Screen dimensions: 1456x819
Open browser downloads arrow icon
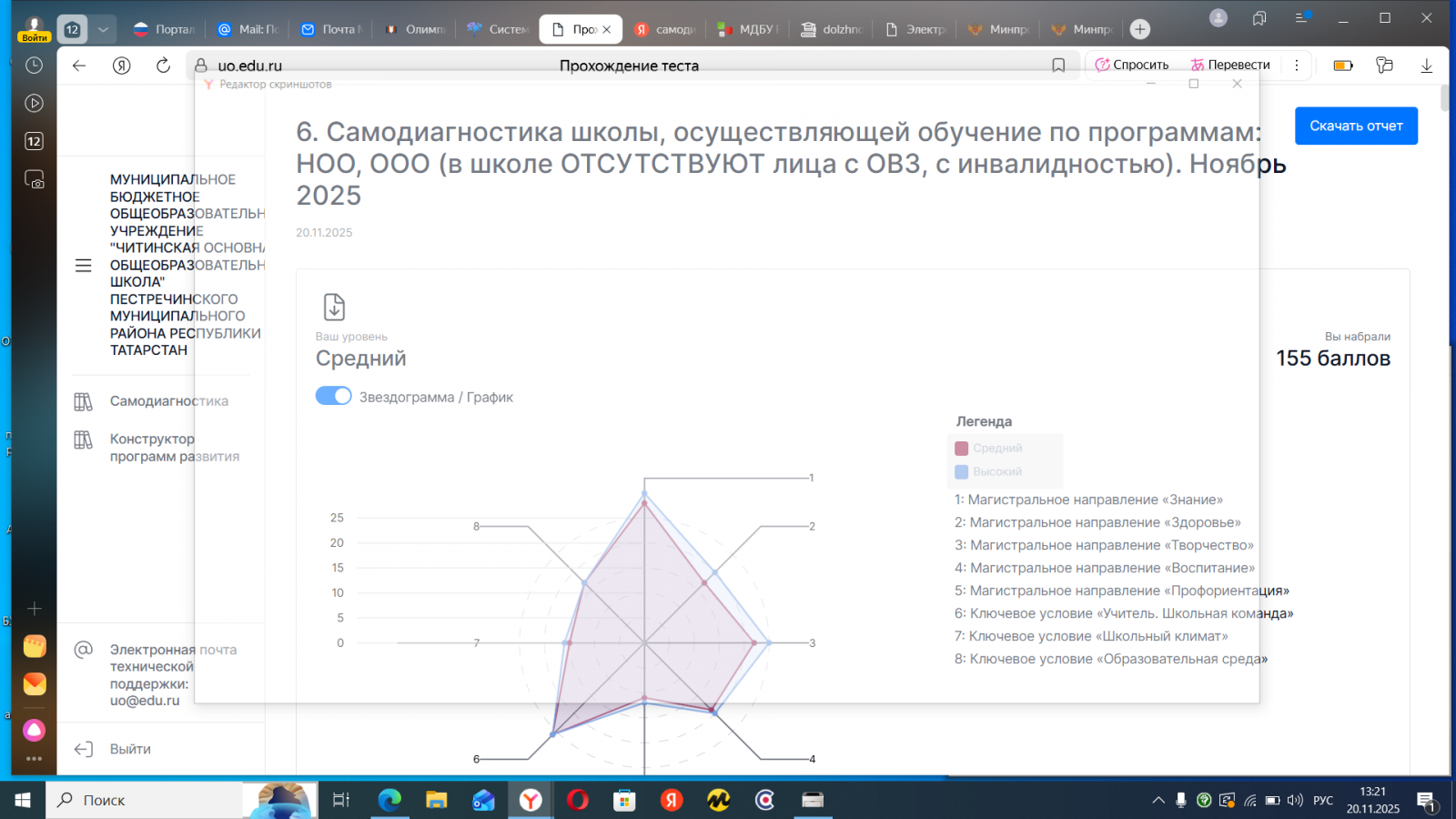(x=1426, y=66)
